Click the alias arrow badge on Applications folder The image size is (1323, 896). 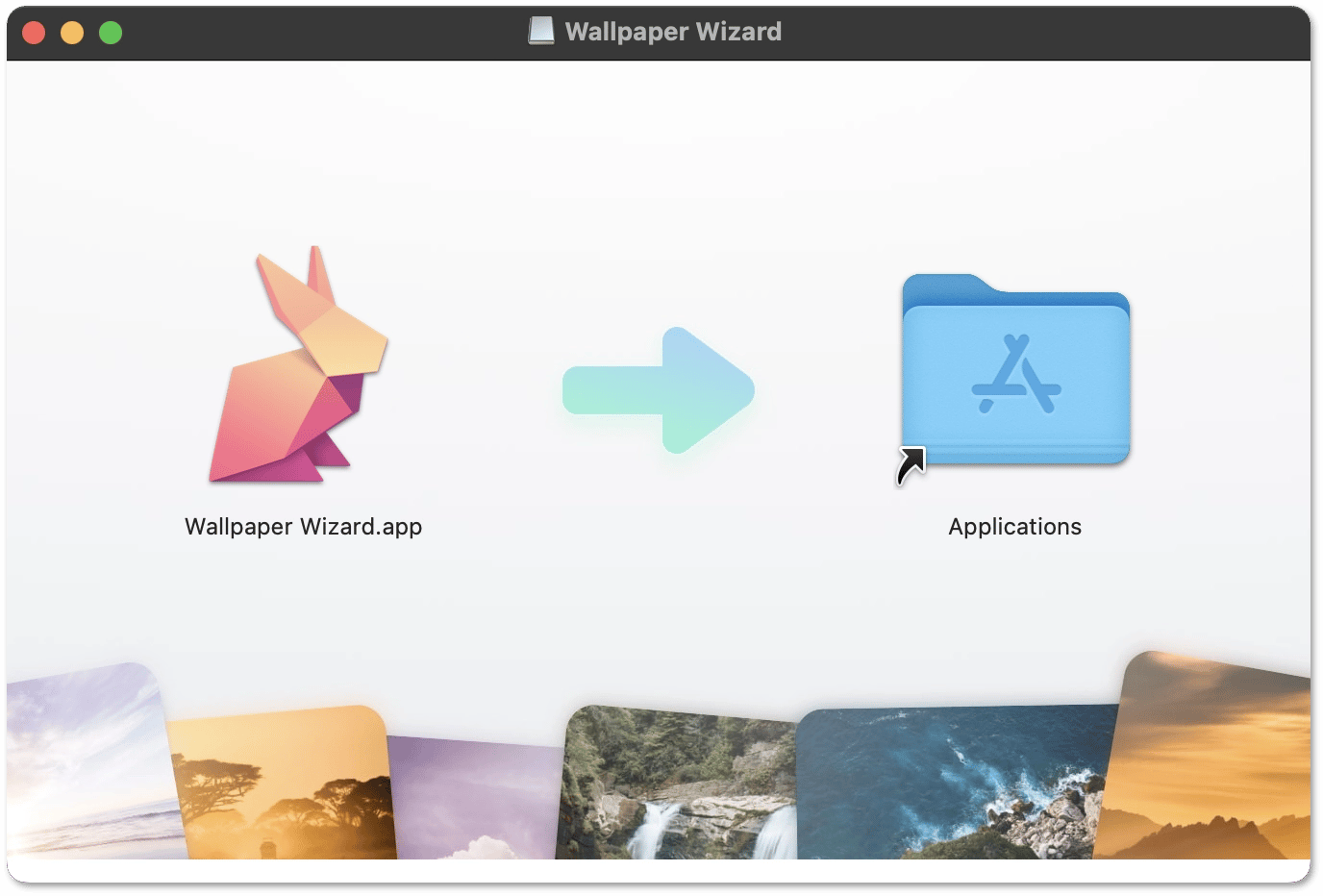[910, 465]
